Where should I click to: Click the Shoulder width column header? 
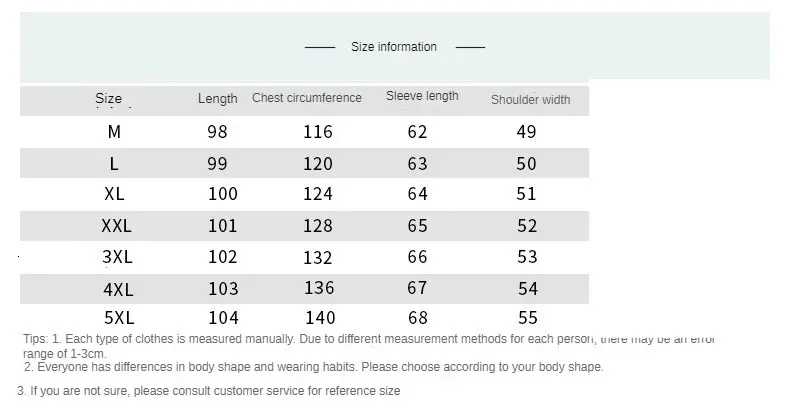530,99
